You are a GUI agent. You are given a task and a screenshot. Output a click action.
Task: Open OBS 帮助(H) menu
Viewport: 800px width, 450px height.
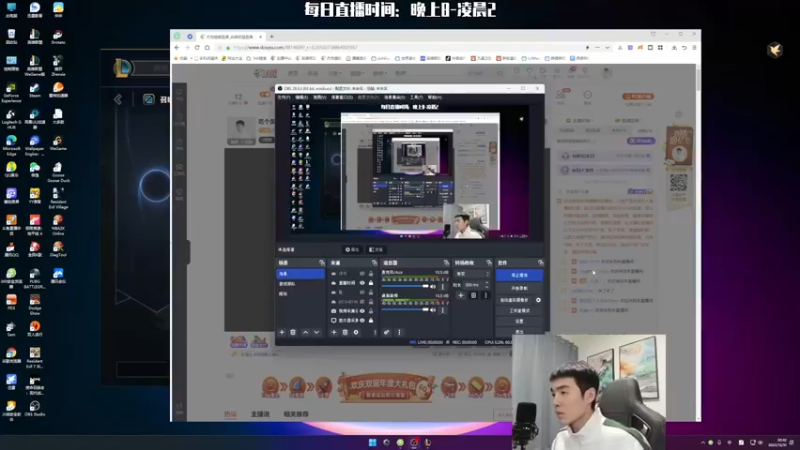tap(435, 97)
